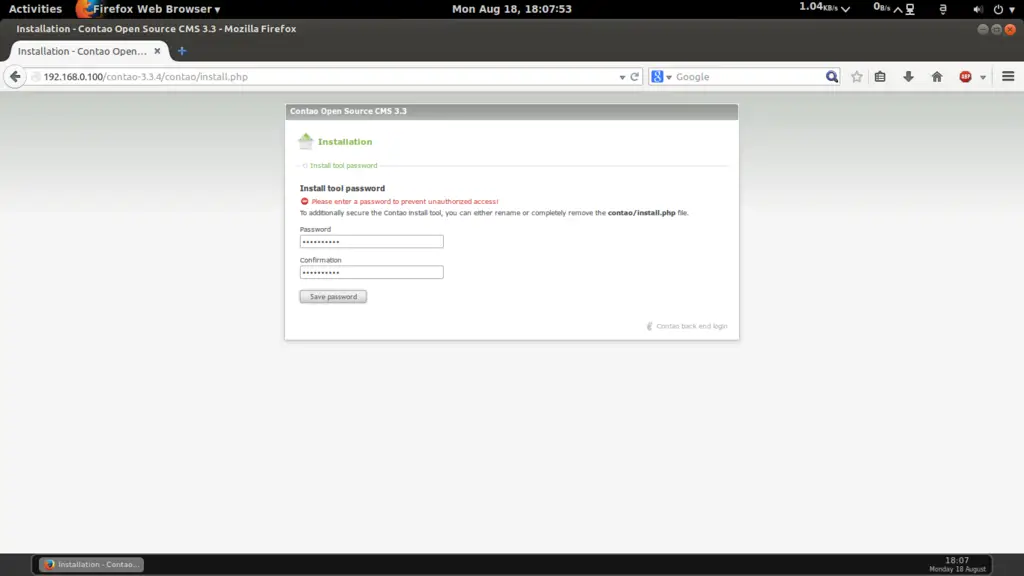Open the volume speaker indicator

coord(978,9)
